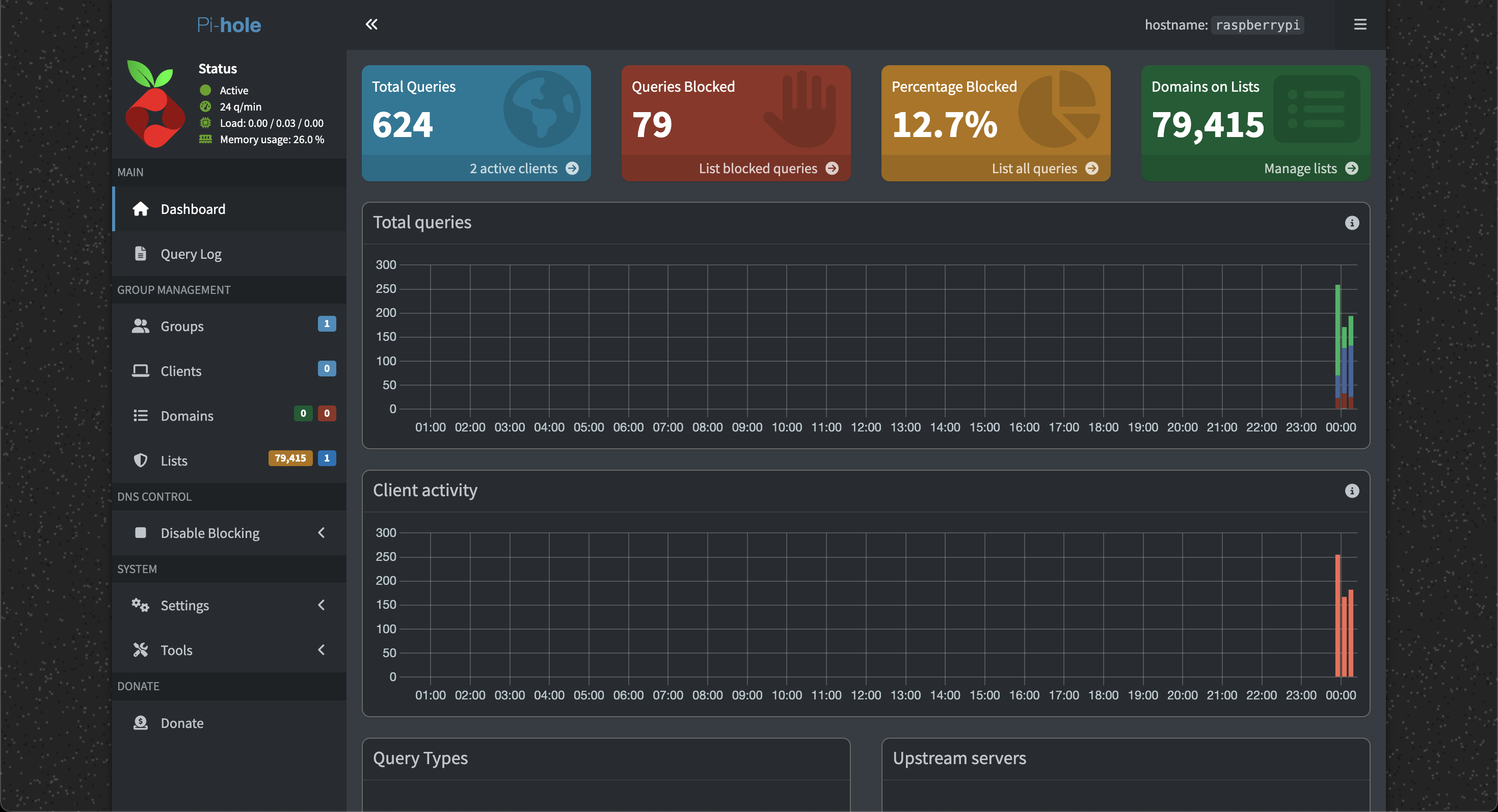1498x812 pixels.
Task: Open the 2 active clients link
Action: click(x=514, y=169)
